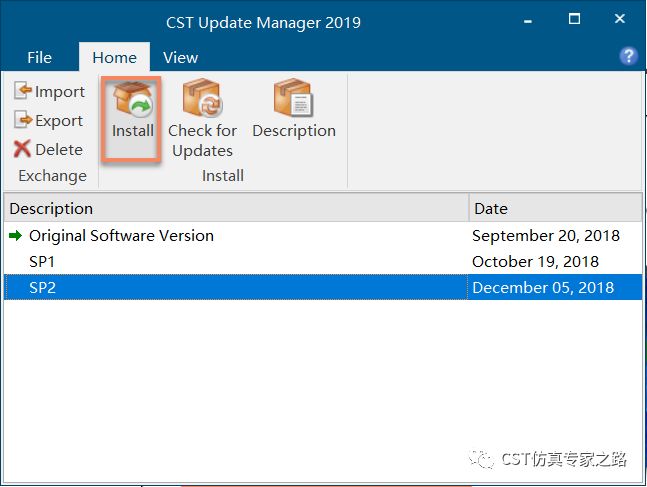Click the September 20, 2018 date cell
Screen dimensions: 647x487
coord(545,236)
